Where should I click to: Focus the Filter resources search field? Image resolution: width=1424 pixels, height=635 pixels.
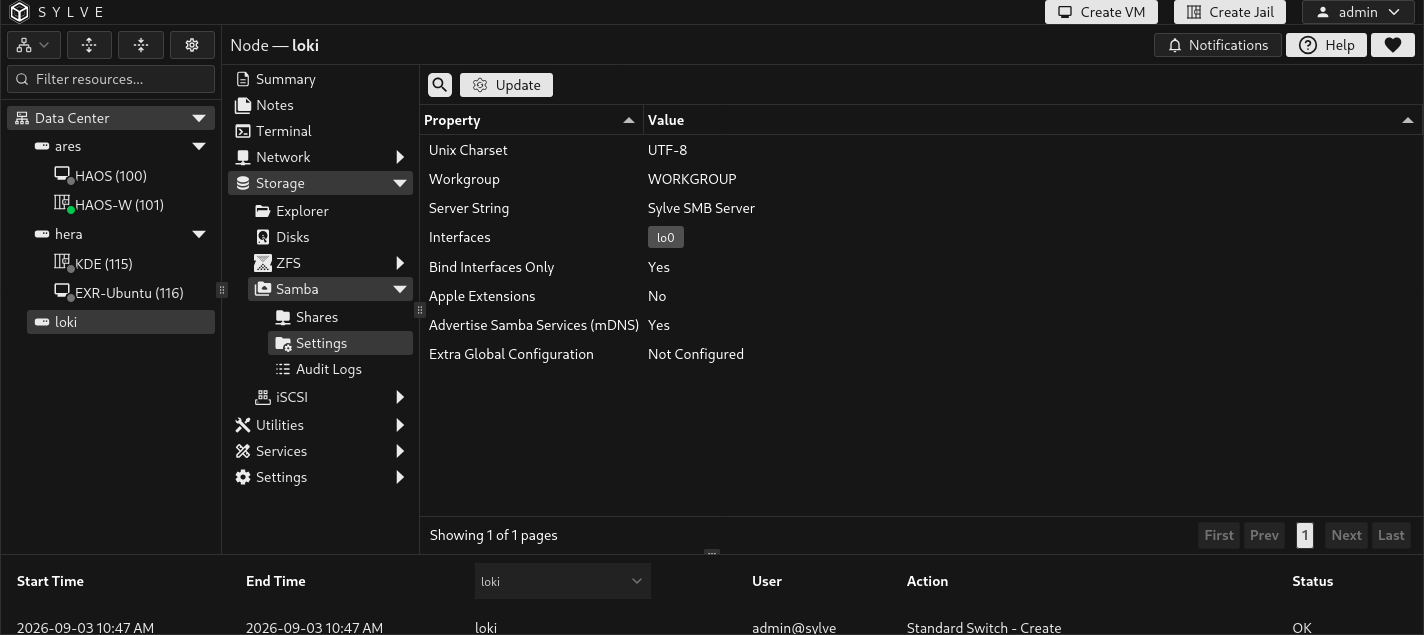coord(111,79)
